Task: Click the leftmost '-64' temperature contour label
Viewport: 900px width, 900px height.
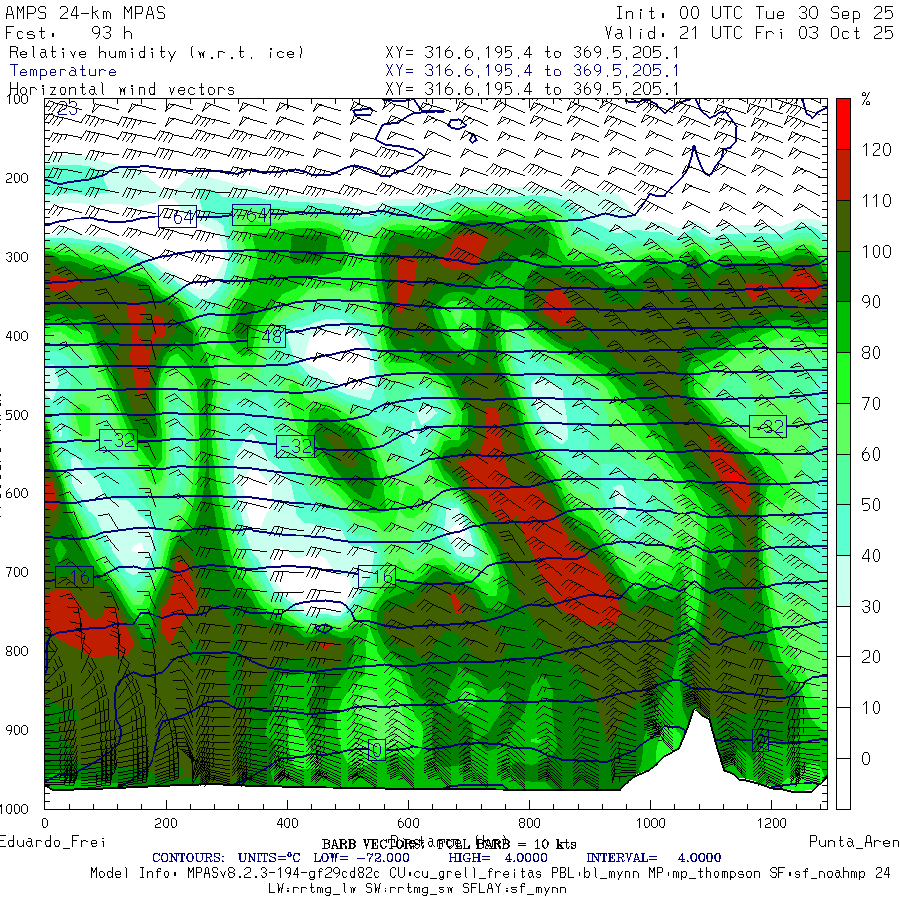Action: point(177,217)
